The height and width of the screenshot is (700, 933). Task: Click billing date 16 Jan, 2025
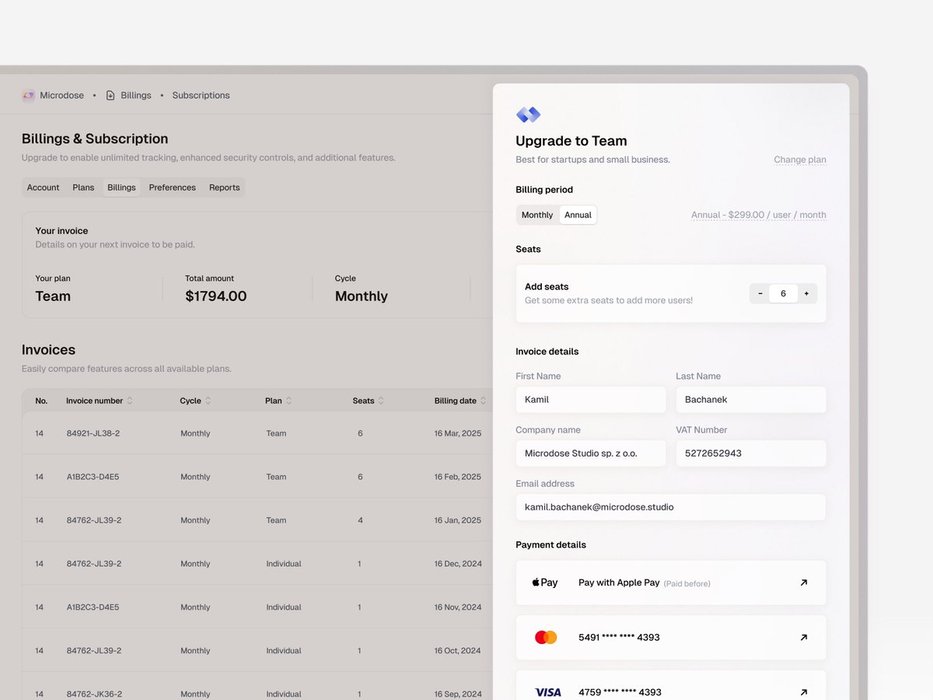tap(458, 520)
